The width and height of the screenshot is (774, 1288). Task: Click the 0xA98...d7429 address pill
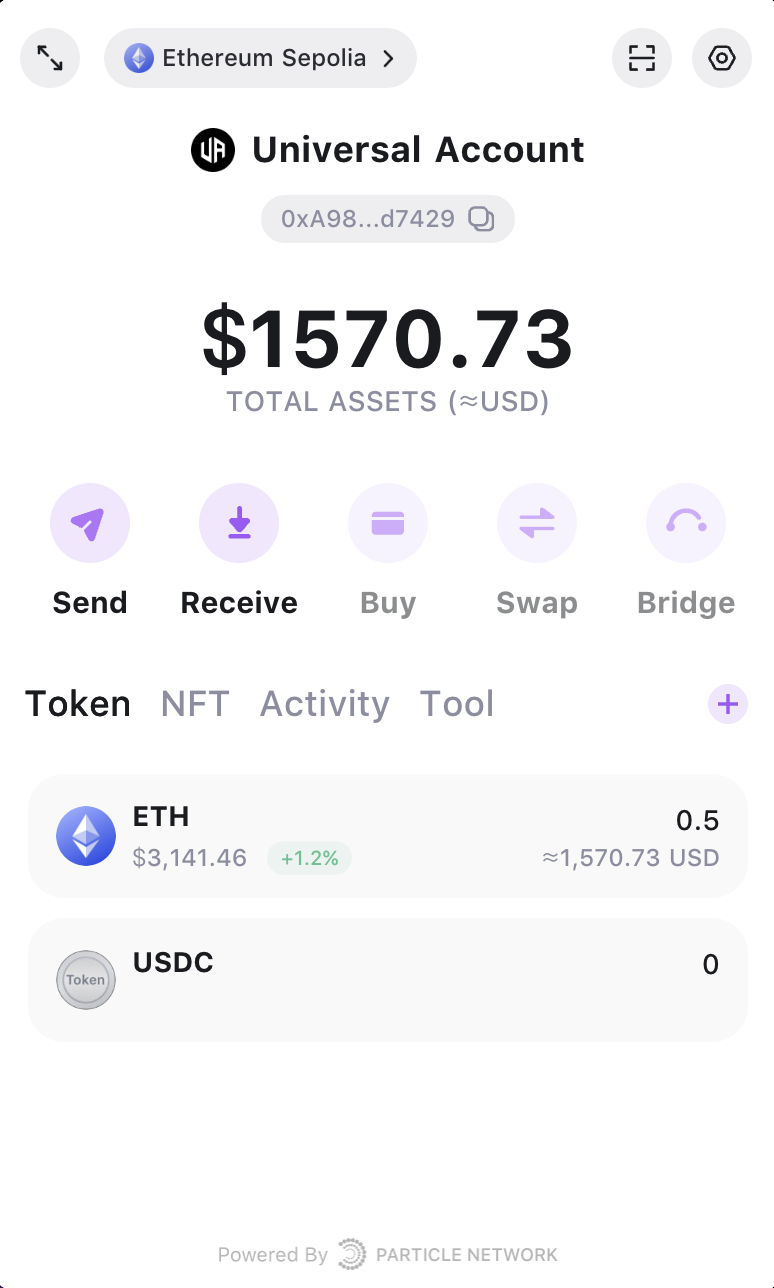368,219
